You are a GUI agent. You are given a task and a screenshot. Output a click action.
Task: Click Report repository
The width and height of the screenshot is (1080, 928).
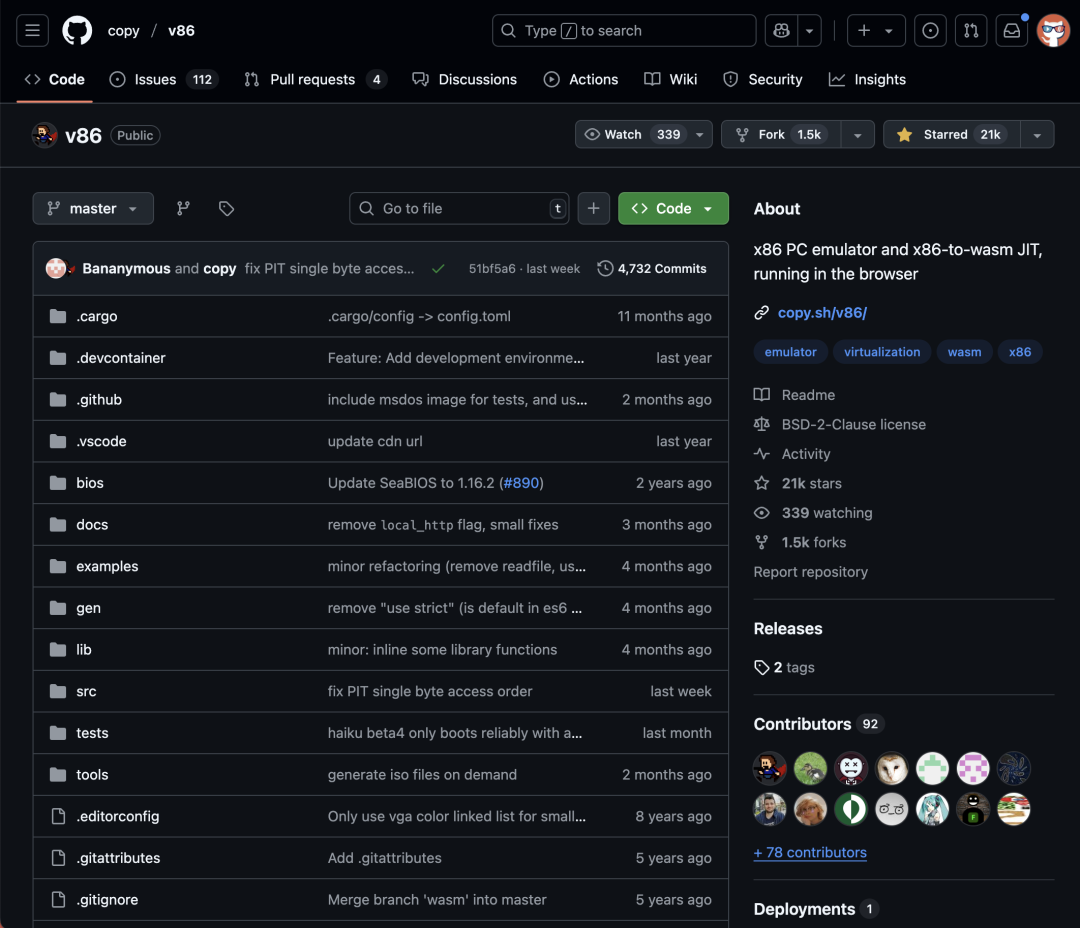810,572
